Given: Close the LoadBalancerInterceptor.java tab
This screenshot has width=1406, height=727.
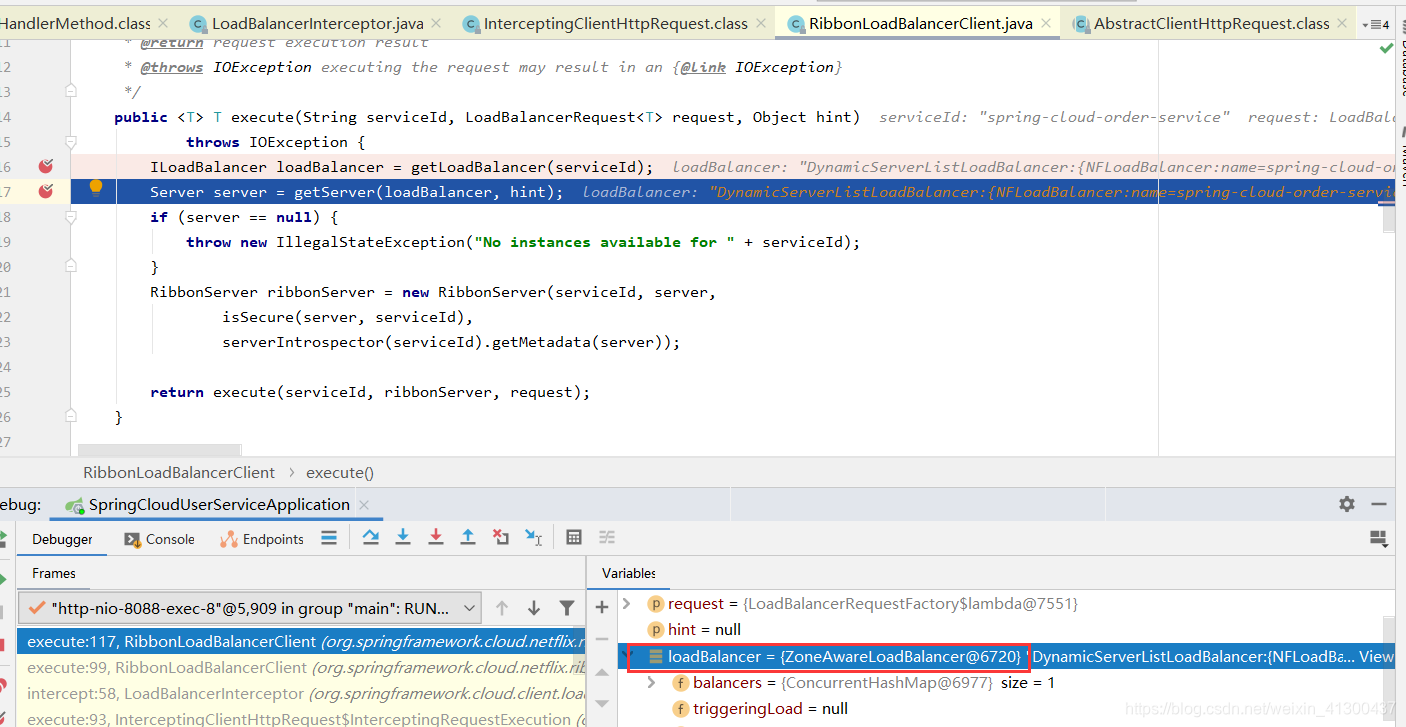Looking at the screenshot, I should [x=436, y=23].
